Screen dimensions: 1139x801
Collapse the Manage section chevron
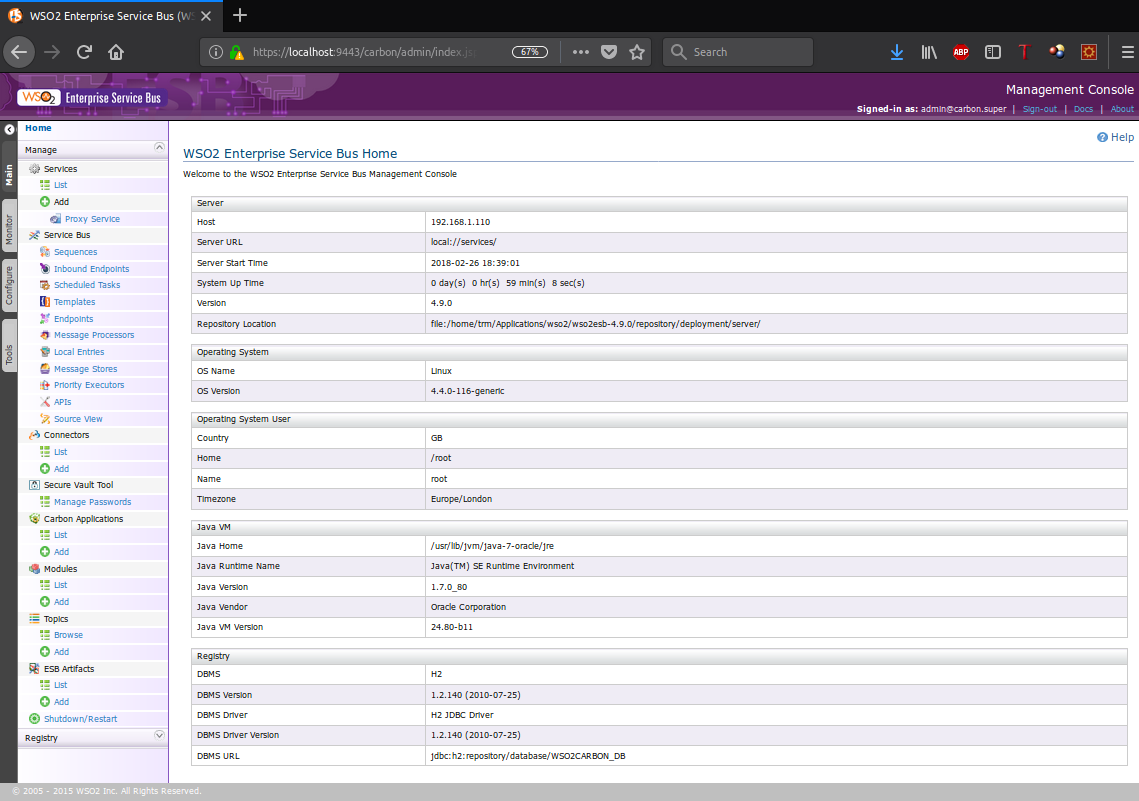pyautogui.click(x=159, y=148)
